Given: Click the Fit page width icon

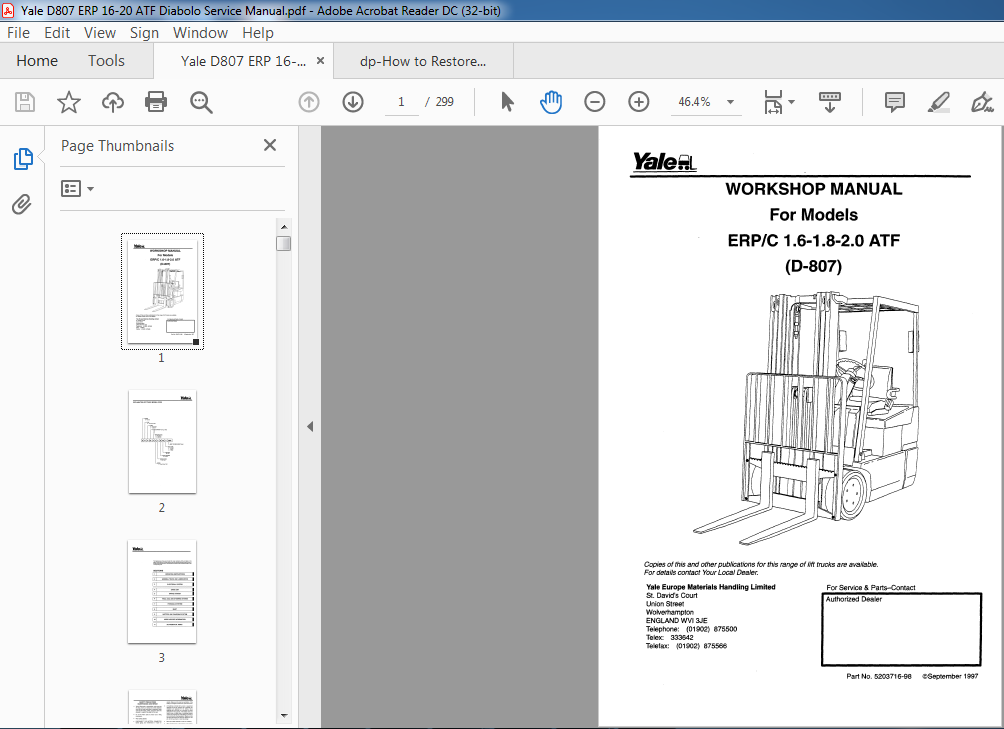Looking at the screenshot, I should coord(773,102).
